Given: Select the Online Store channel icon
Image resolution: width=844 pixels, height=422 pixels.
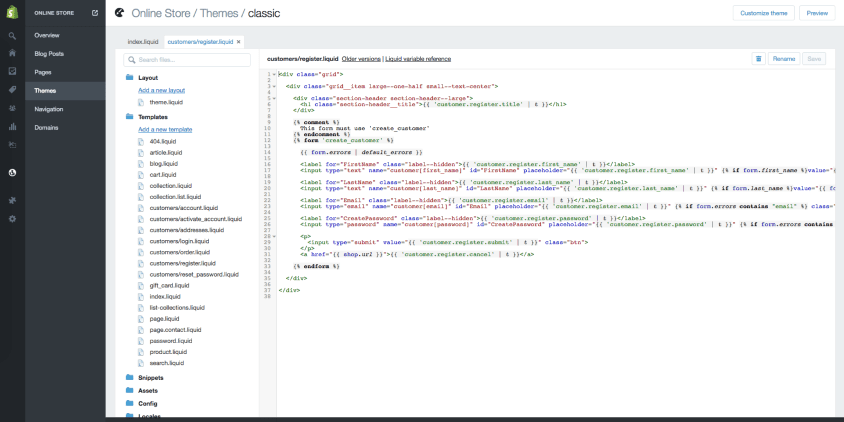Looking at the screenshot, I should [12, 173].
